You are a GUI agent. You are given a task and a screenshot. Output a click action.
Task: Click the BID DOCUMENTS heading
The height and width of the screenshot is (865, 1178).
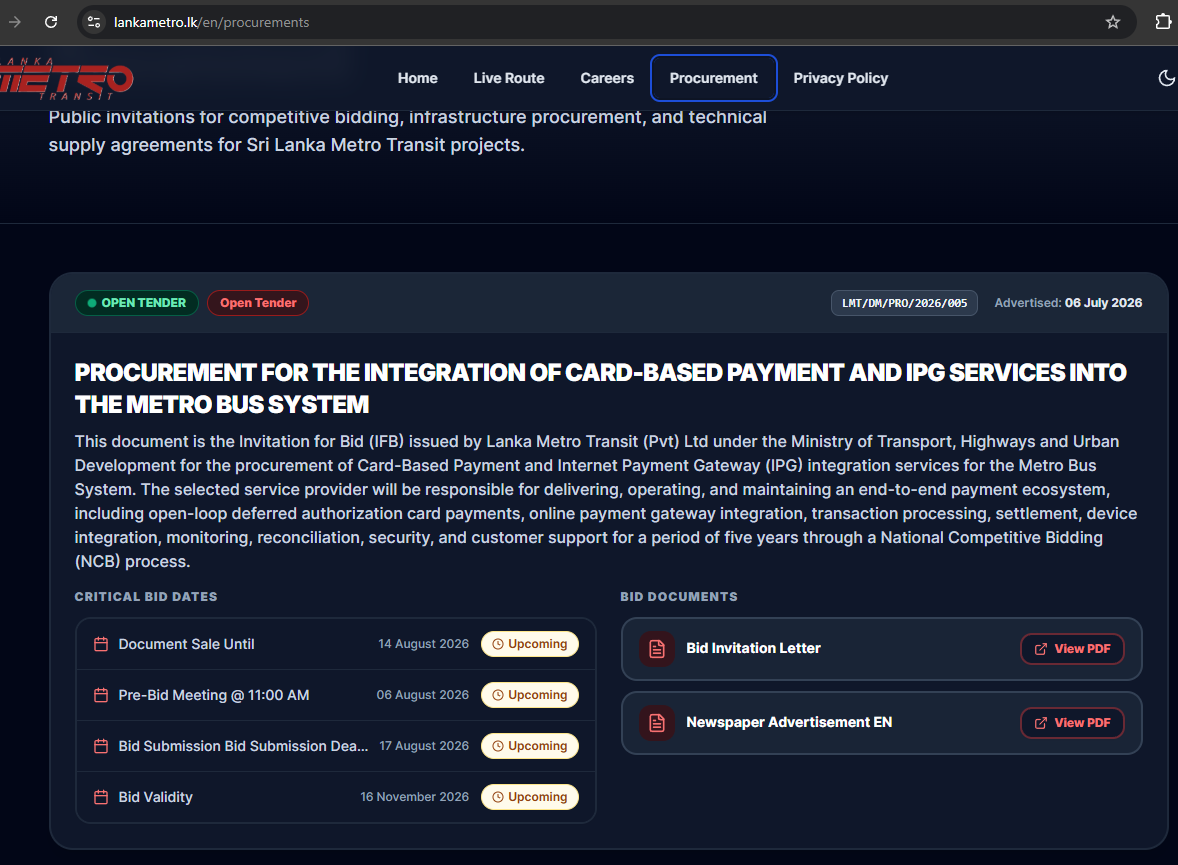pos(679,597)
